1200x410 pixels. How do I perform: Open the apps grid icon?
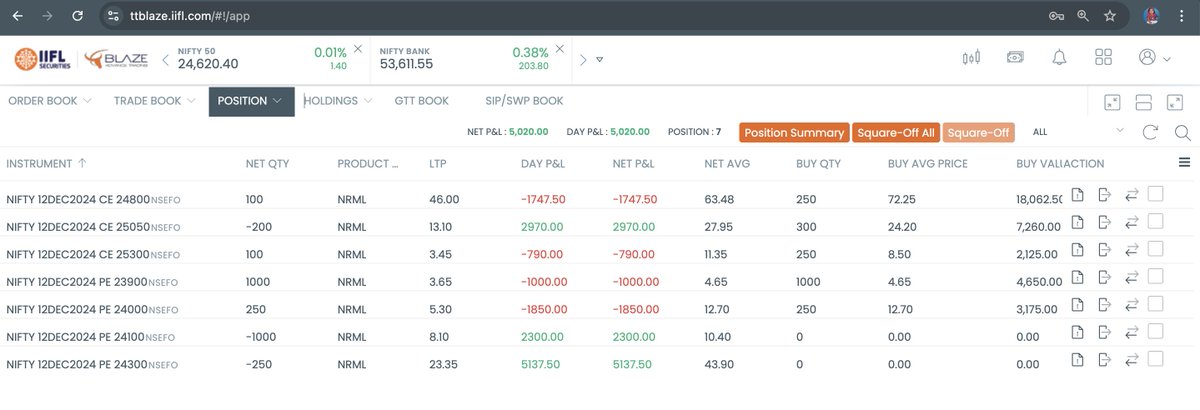[x=1104, y=58]
